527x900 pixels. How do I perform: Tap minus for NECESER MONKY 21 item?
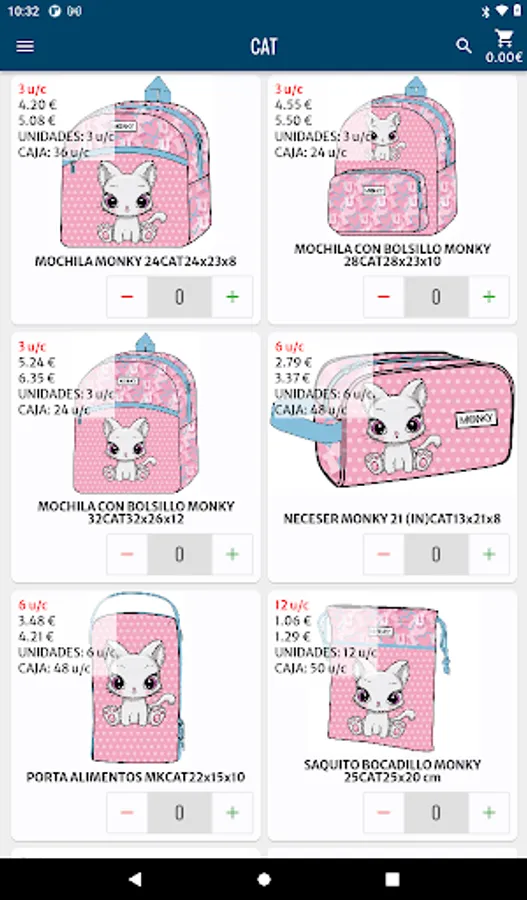click(x=384, y=554)
